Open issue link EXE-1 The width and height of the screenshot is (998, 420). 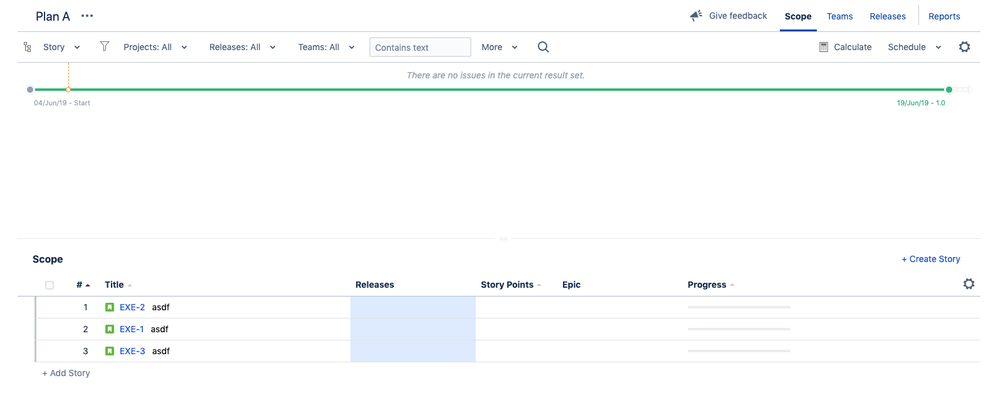point(132,329)
